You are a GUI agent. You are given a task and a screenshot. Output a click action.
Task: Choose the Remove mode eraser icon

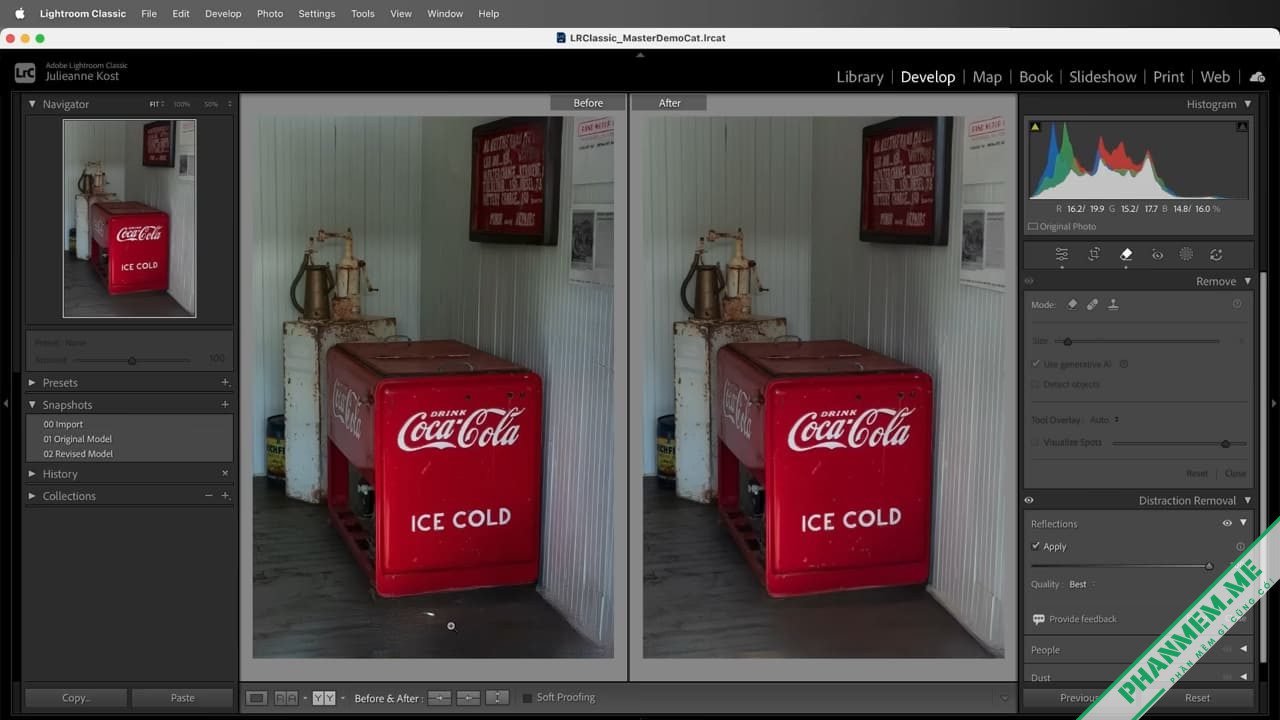(1072, 304)
